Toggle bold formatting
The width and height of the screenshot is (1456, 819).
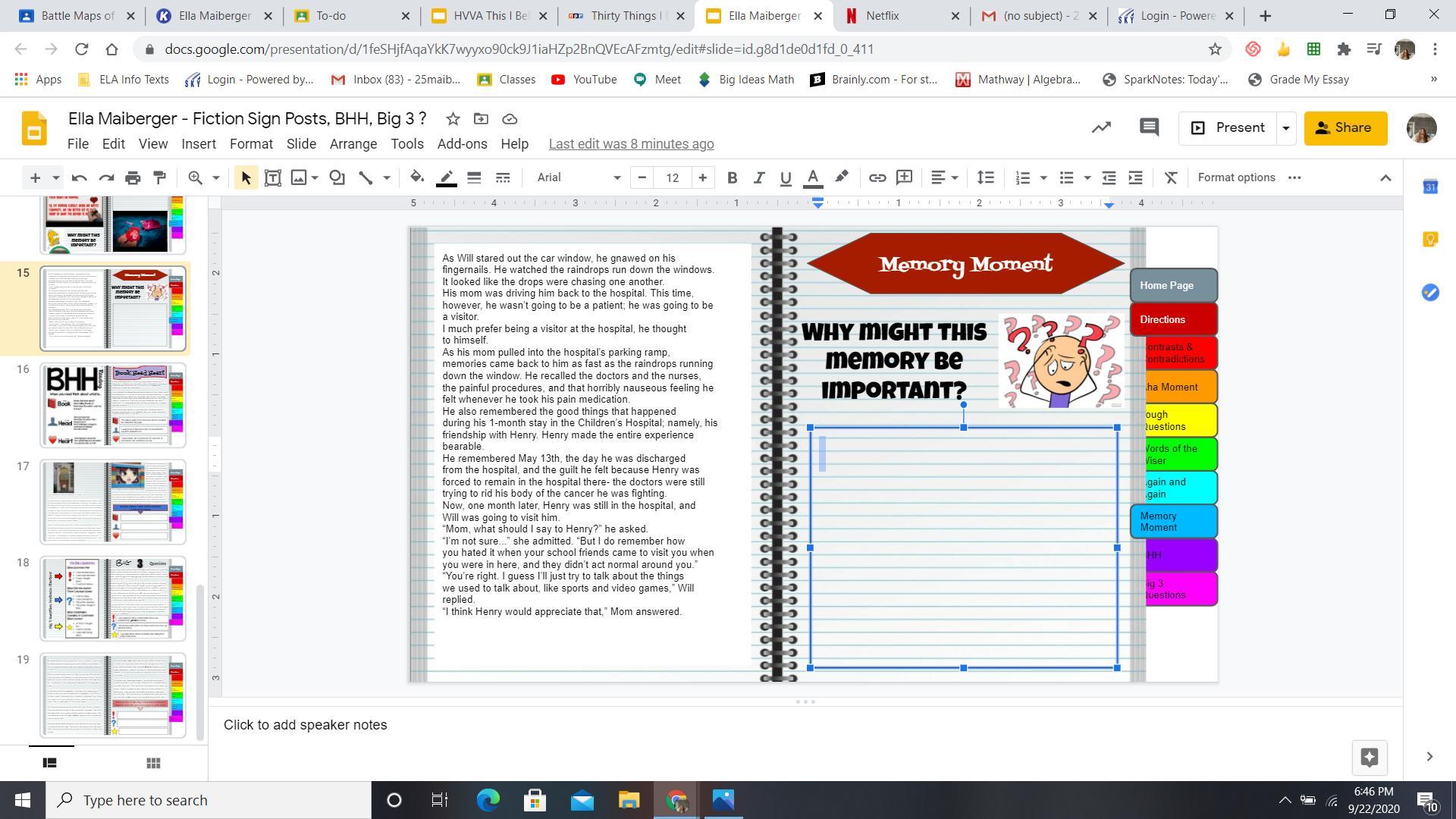732,177
